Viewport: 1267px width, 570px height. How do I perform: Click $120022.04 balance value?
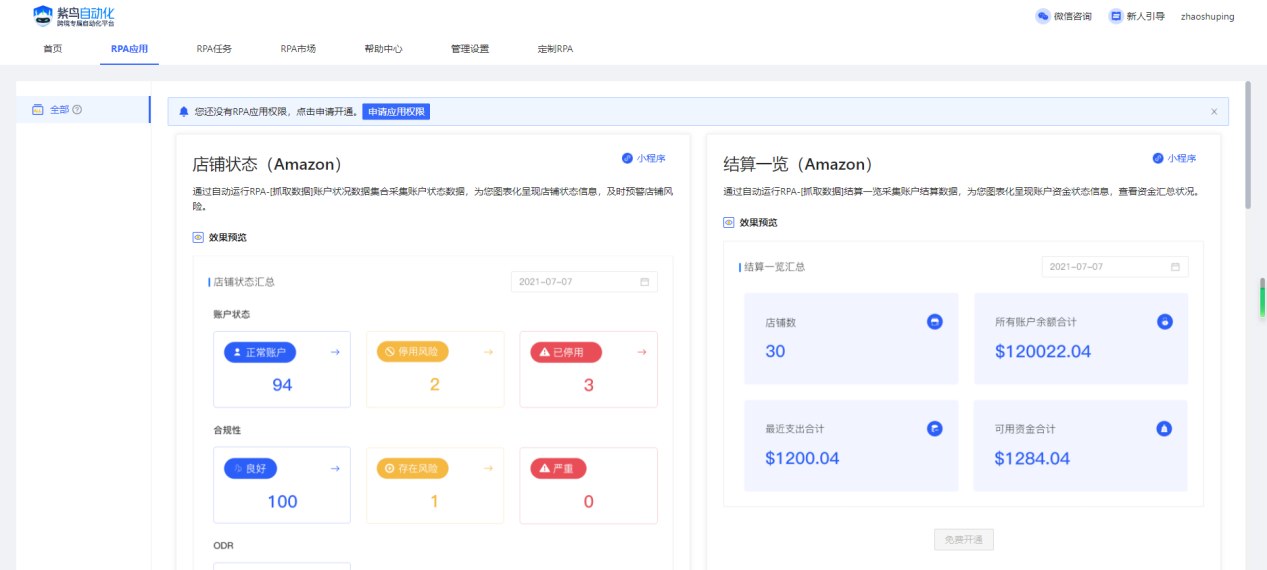(x=1043, y=351)
